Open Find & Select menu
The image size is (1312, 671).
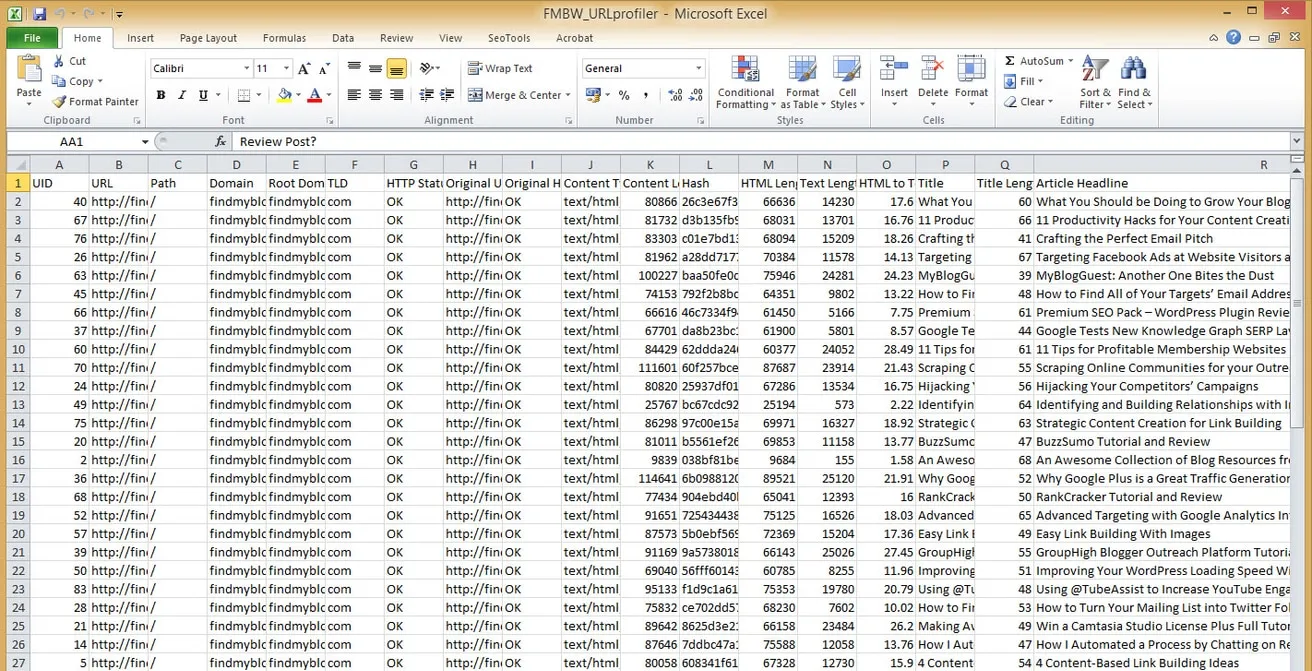(1134, 82)
